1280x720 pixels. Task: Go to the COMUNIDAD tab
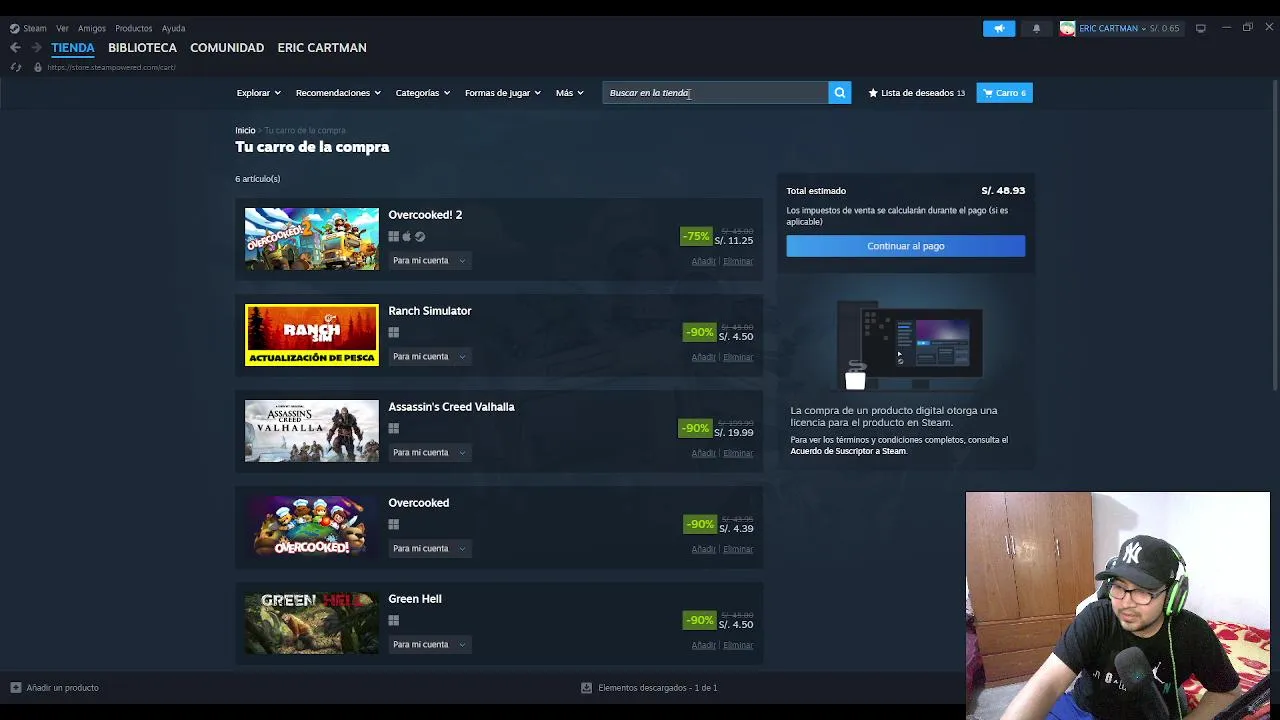(x=227, y=47)
